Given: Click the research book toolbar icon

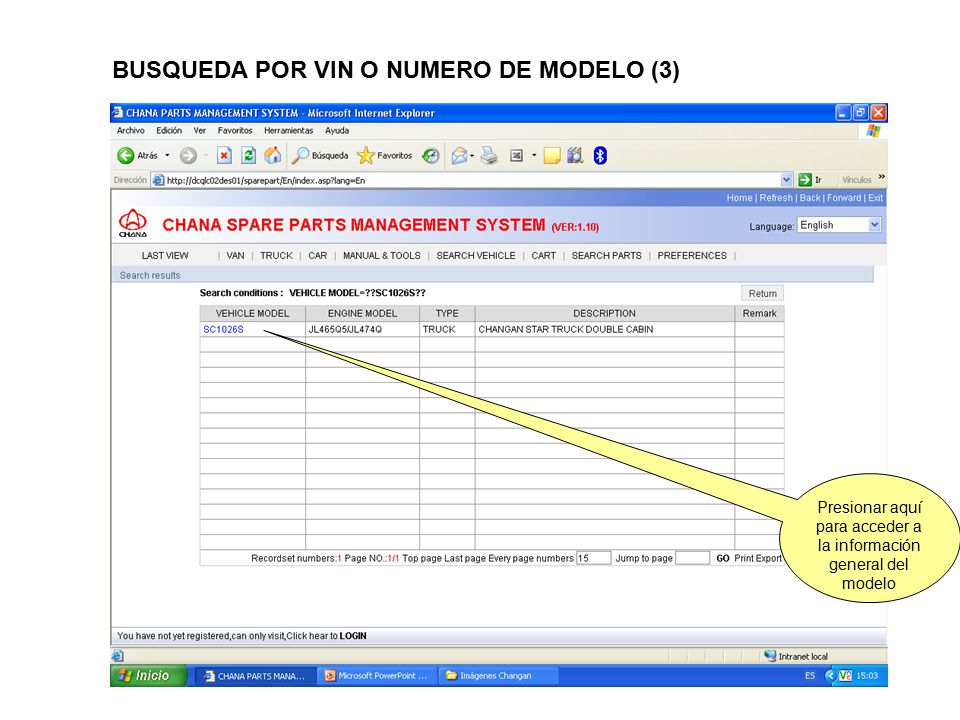Looking at the screenshot, I should pyautogui.click(x=575, y=156).
